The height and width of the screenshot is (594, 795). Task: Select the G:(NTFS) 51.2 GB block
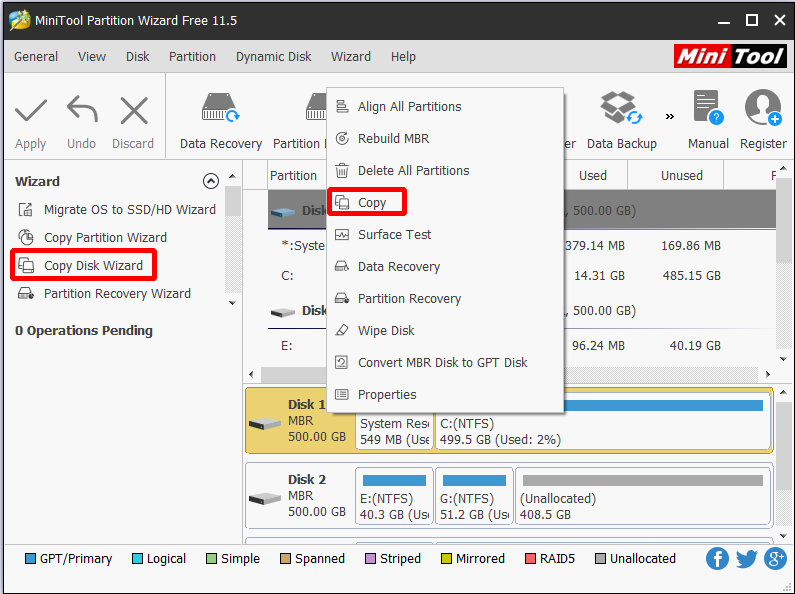click(x=474, y=496)
